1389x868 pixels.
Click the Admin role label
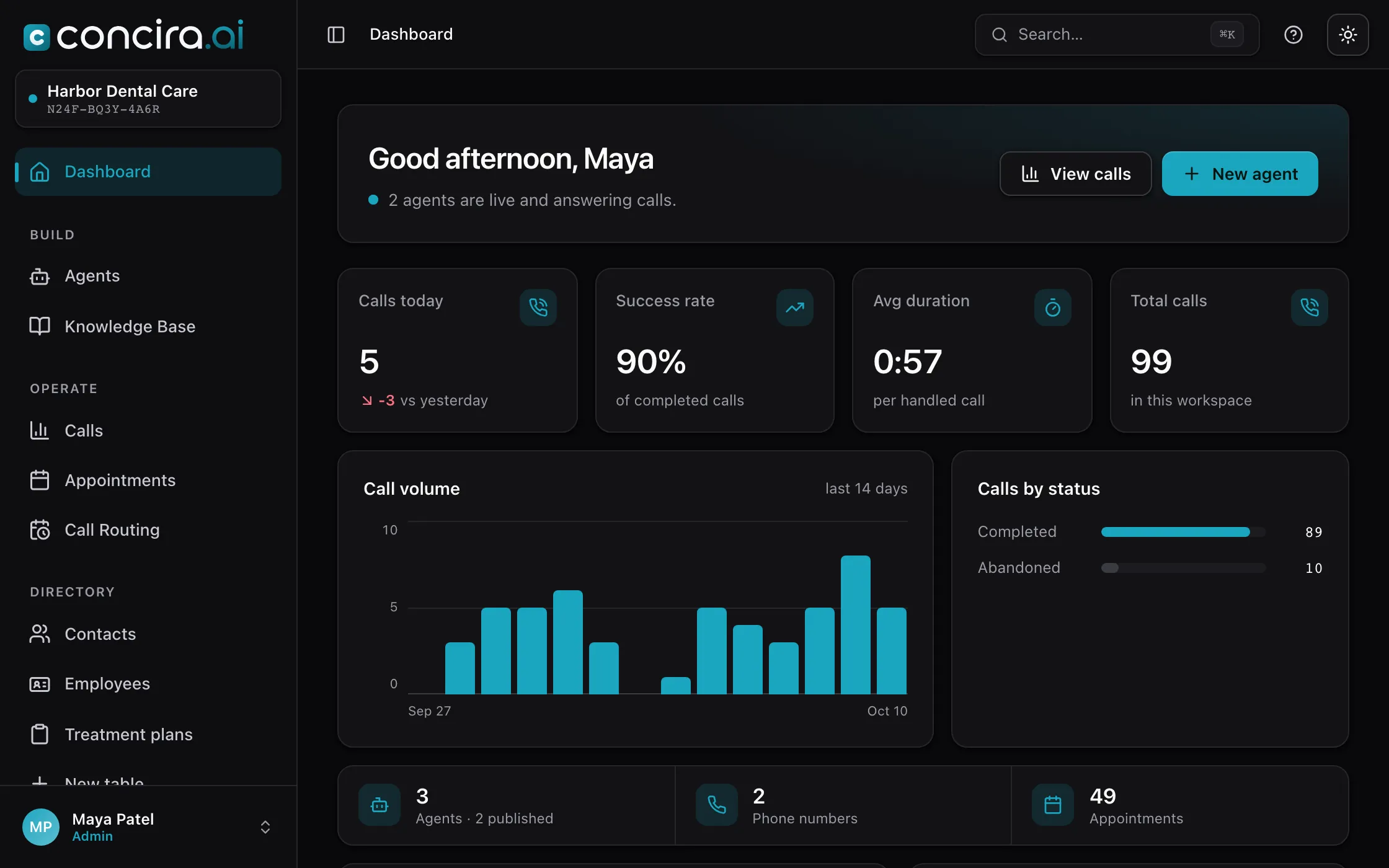92,836
